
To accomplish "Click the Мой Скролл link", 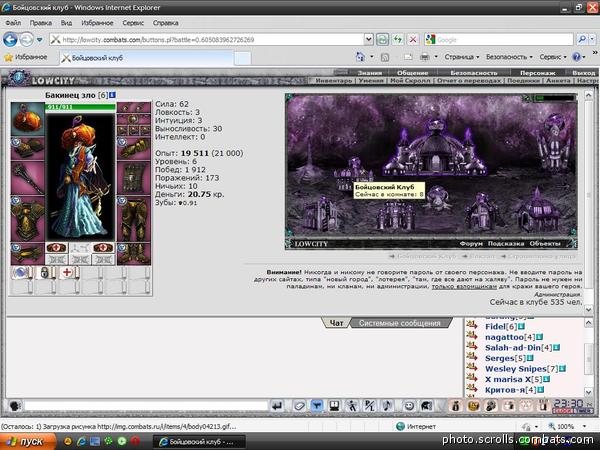I will coord(410,81).
